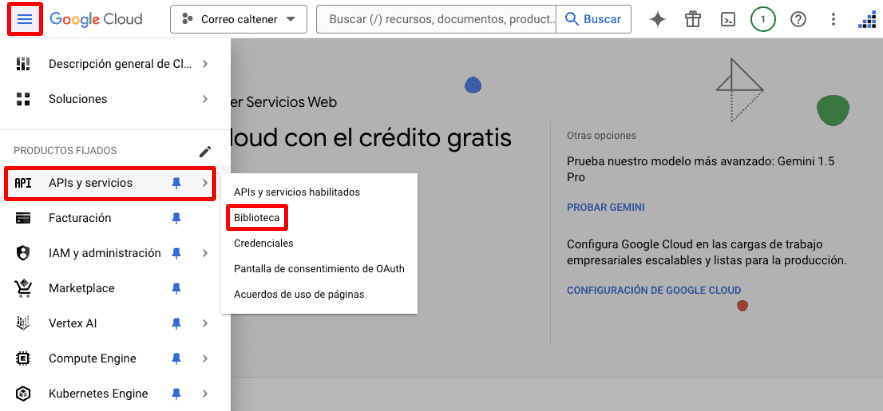The width and height of the screenshot is (883, 411).
Task: Expand APIs y servicios submenu chevron
Action: (205, 183)
